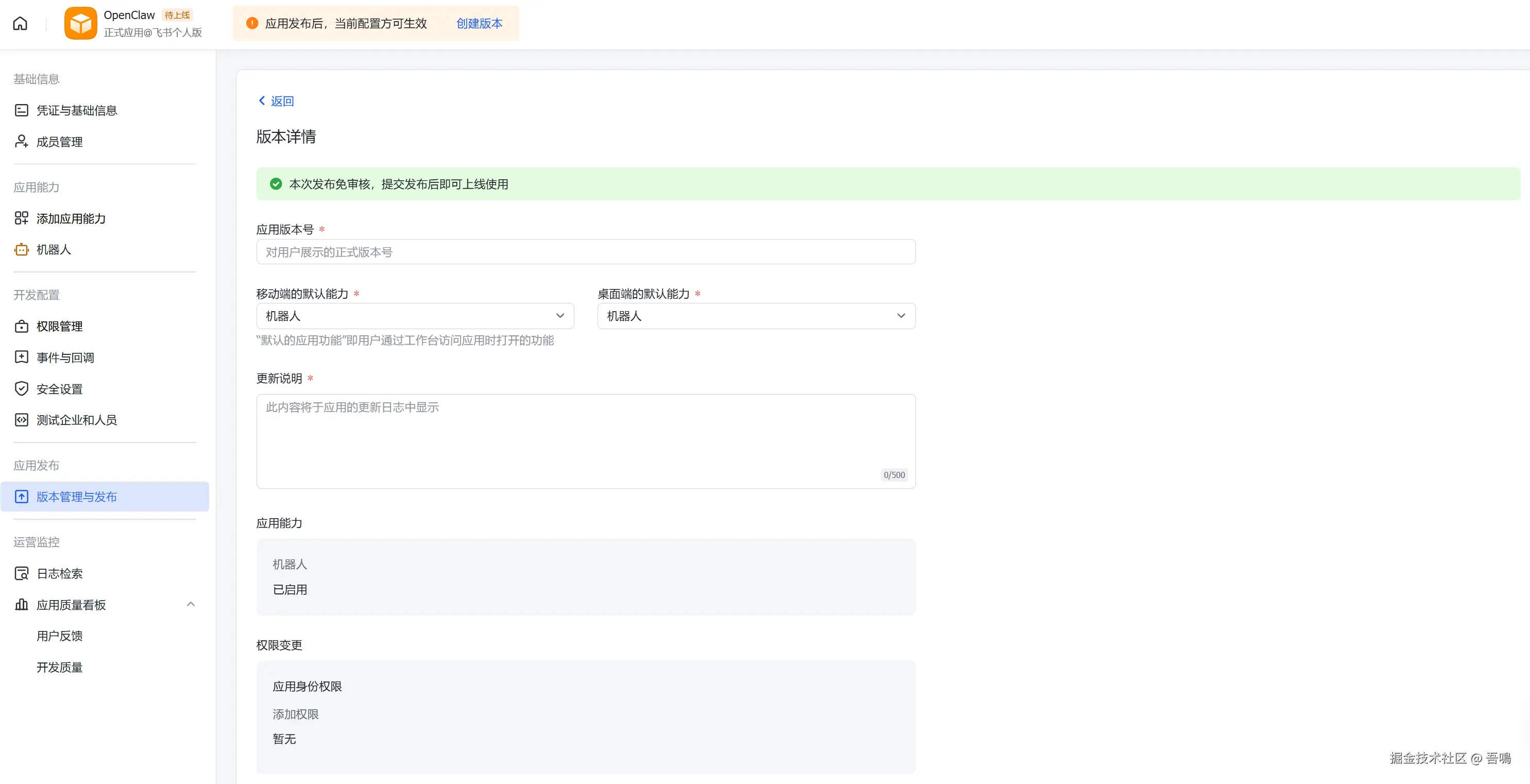Click the credentials and basic info icon

click(22, 110)
